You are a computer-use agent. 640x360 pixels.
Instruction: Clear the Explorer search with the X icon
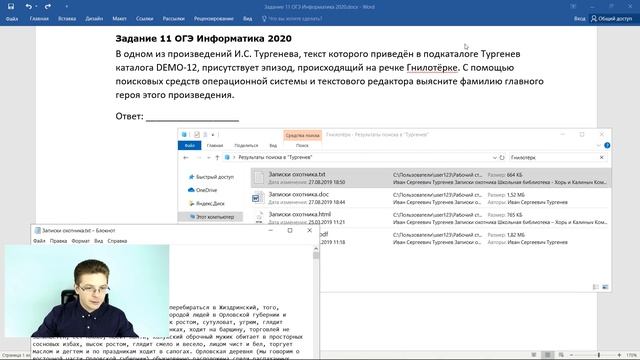[602, 158]
